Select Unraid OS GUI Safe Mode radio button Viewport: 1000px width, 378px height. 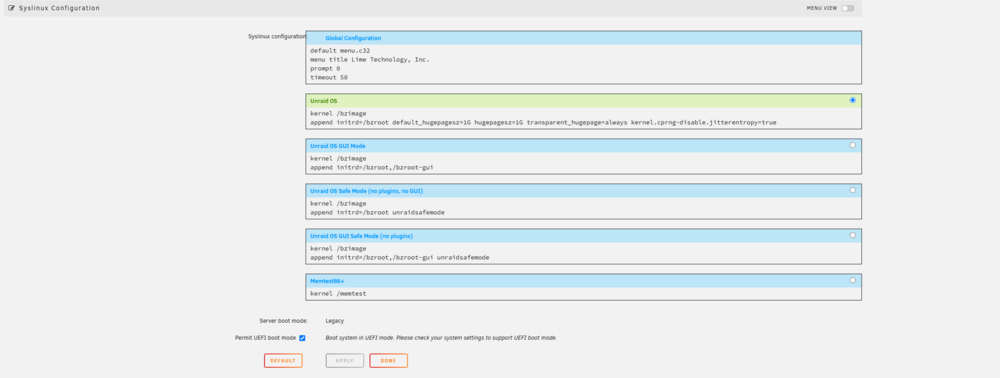tap(853, 235)
